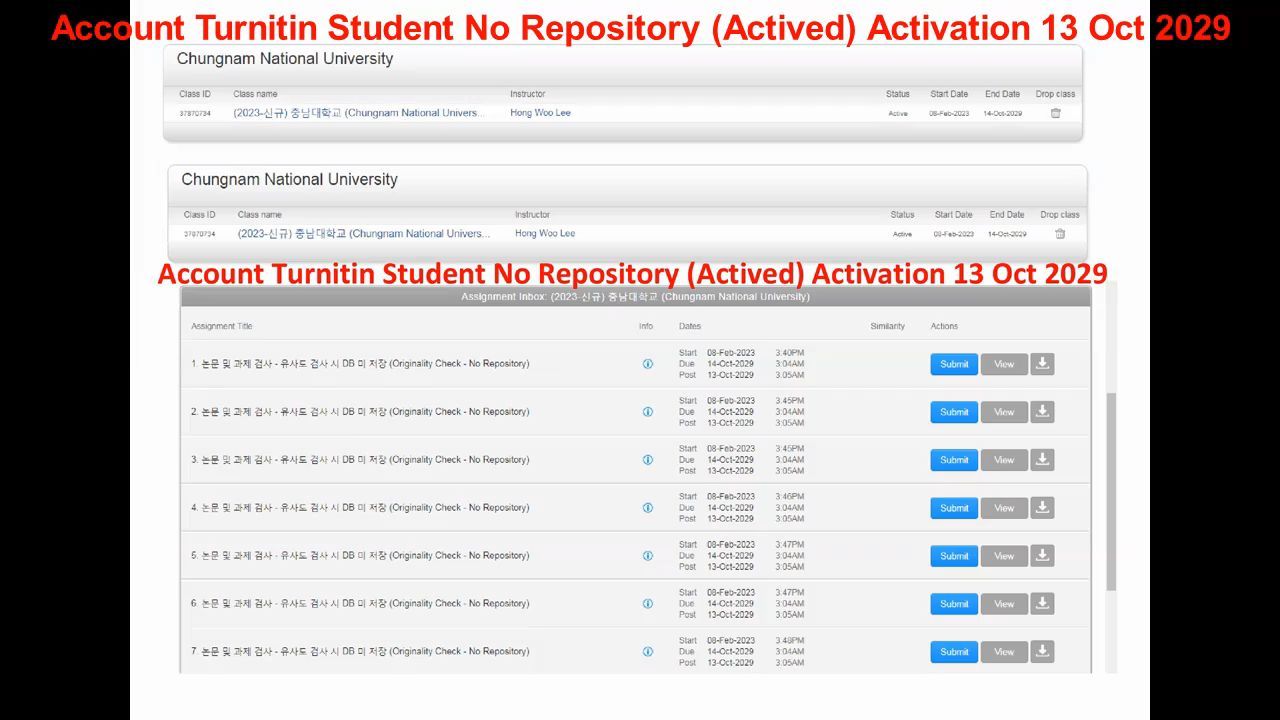
Task: Click Actions column header
Action: (944, 326)
